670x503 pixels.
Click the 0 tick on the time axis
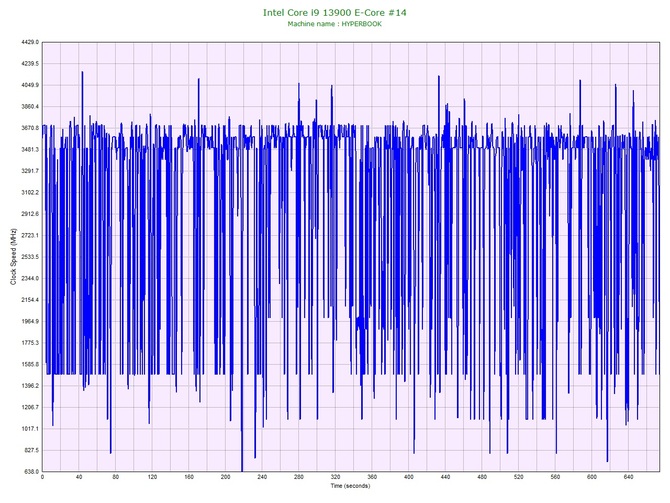[42, 477]
